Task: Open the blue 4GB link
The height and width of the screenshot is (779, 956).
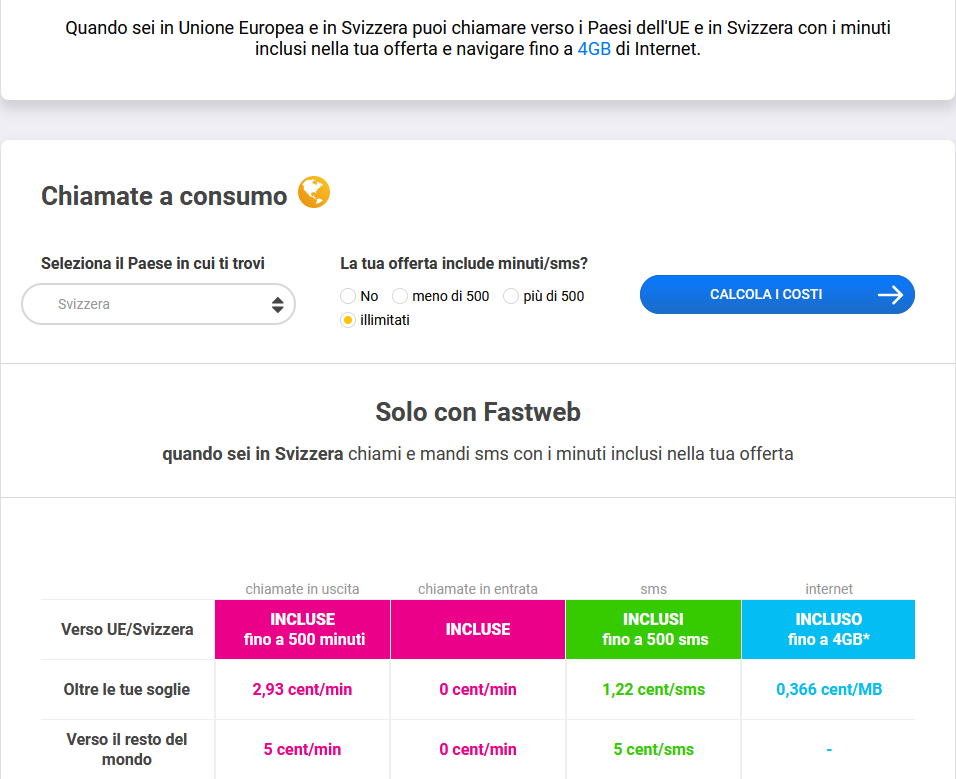Action: [x=594, y=49]
